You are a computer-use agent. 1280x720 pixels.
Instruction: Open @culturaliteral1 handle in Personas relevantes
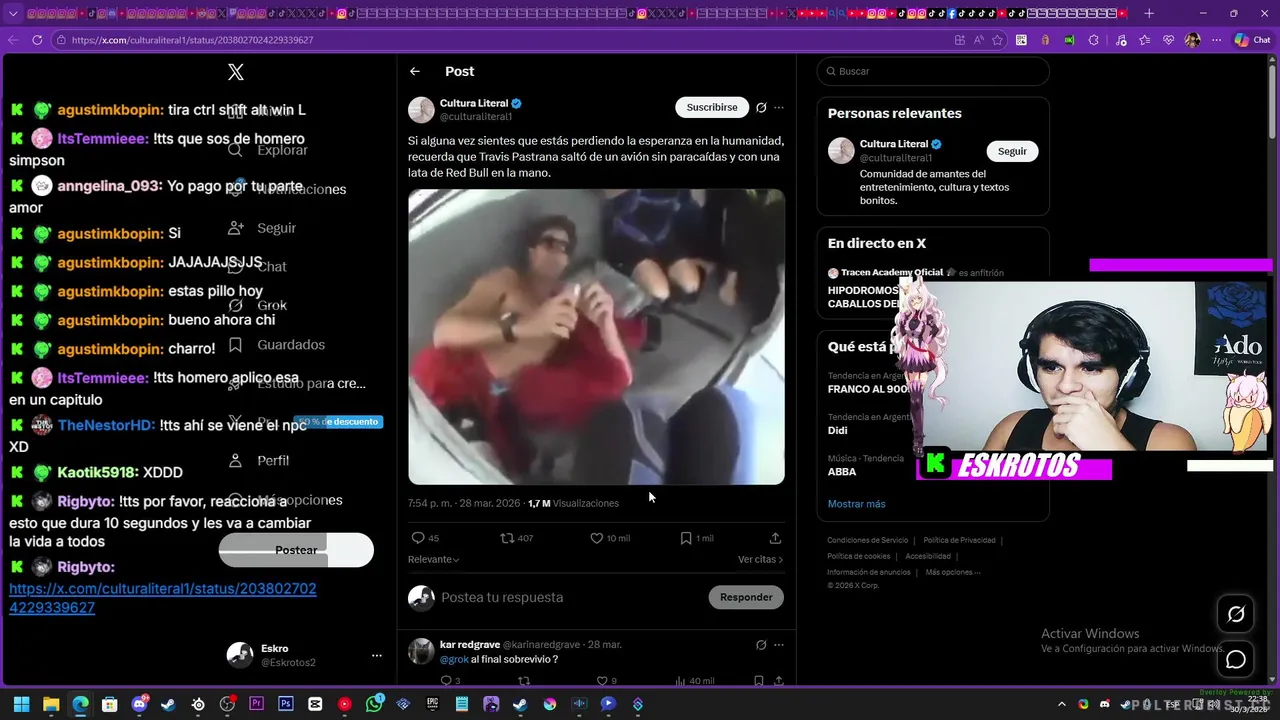[896, 158]
